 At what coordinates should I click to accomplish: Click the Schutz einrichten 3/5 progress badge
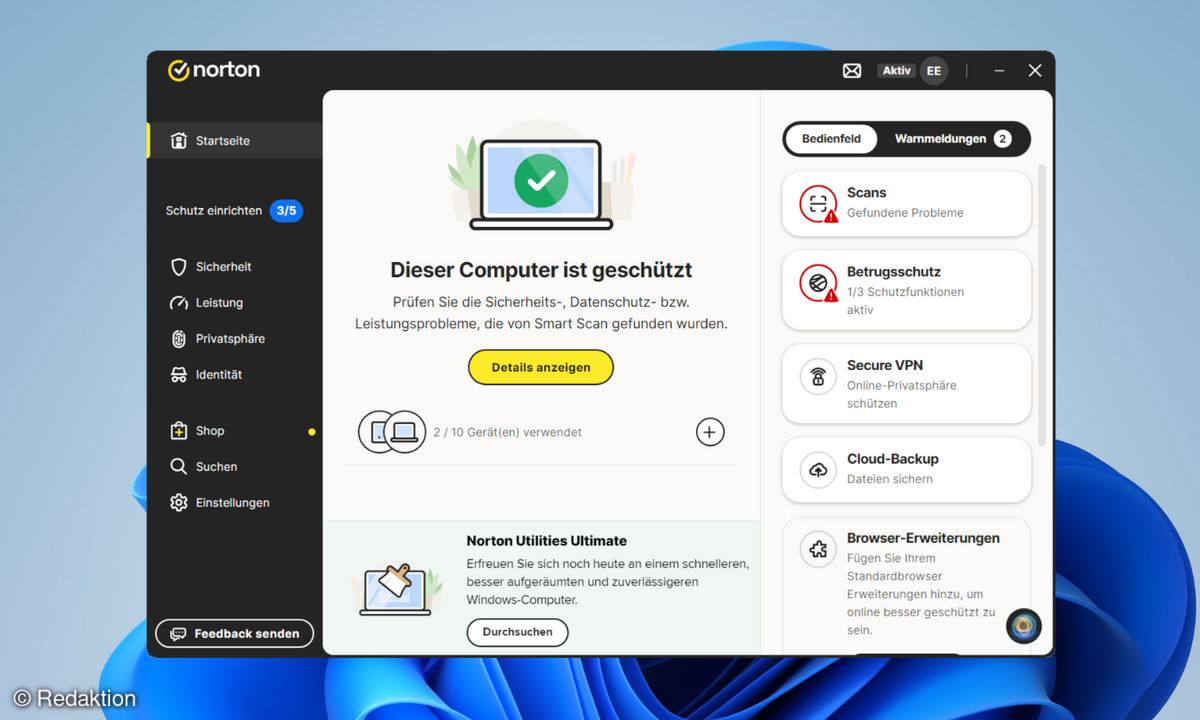(x=287, y=211)
